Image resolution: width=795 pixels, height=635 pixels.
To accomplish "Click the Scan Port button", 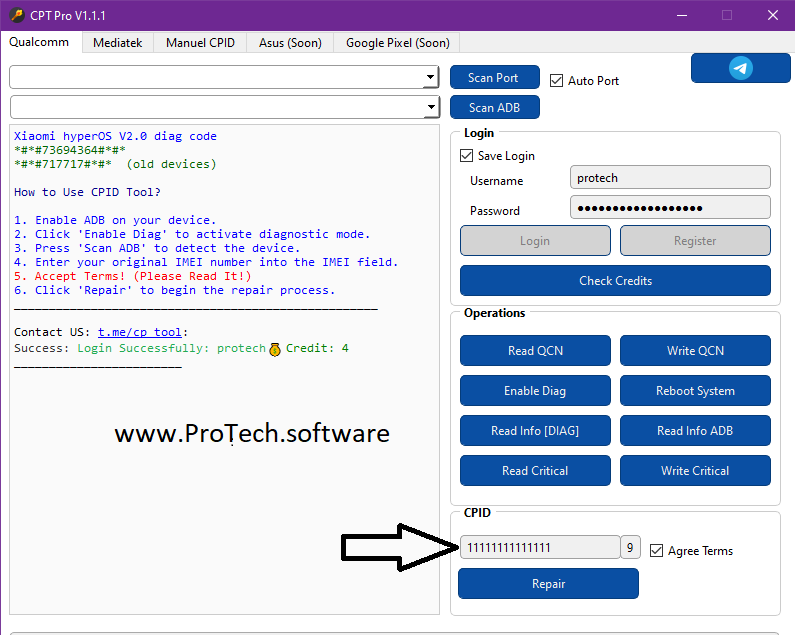I will point(494,78).
